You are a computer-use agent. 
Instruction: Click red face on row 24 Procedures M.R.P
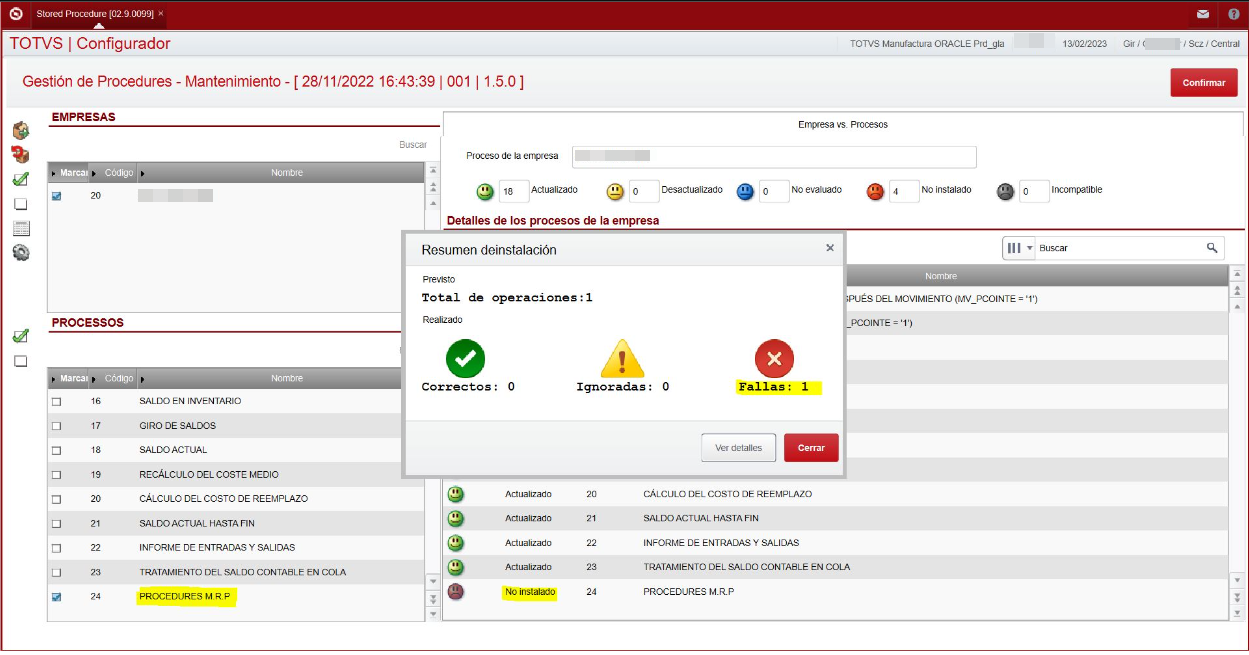pos(456,591)
